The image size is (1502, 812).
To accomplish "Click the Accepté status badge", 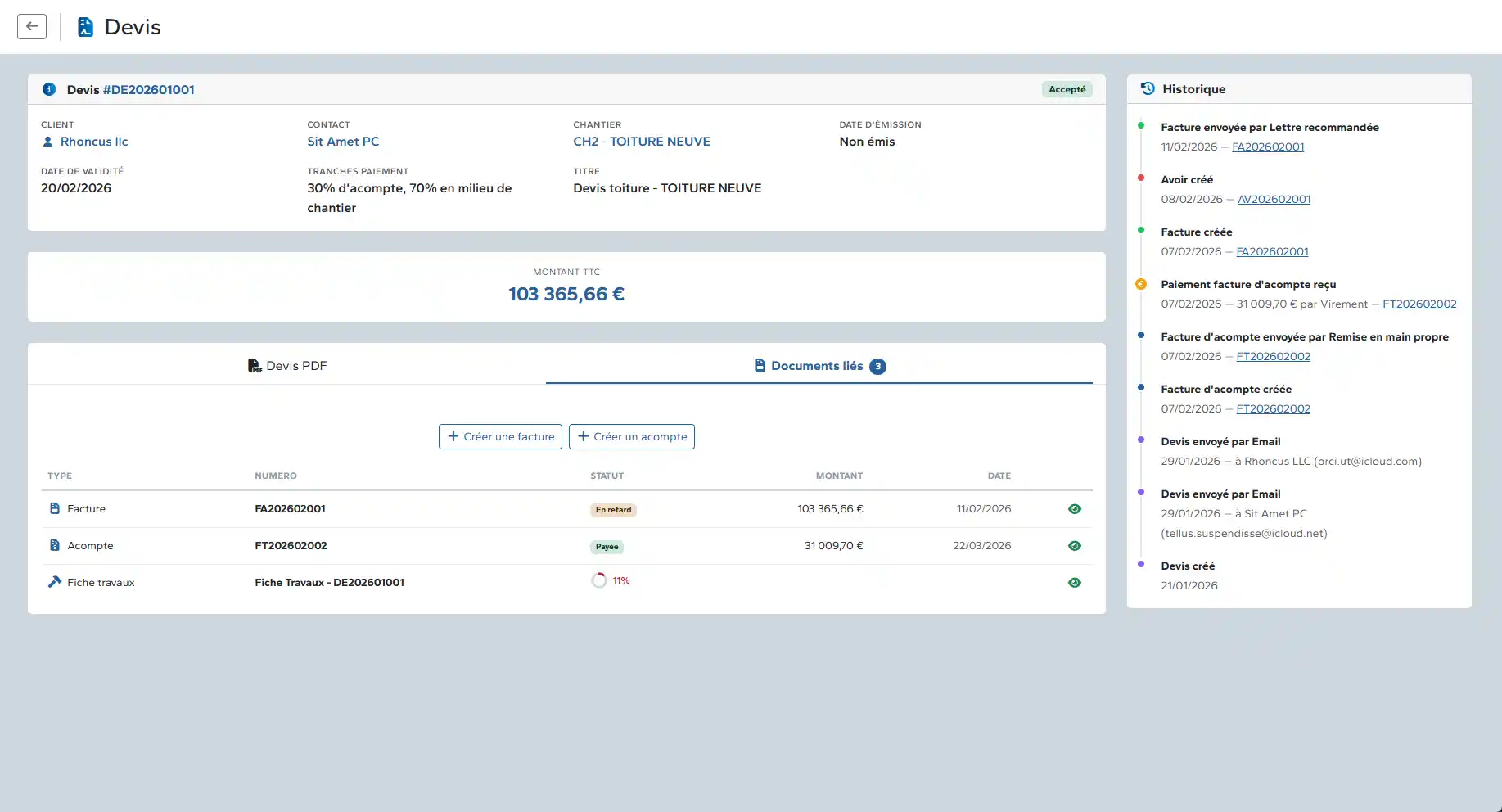I will pyautogui.click(x=1067, y=89).
